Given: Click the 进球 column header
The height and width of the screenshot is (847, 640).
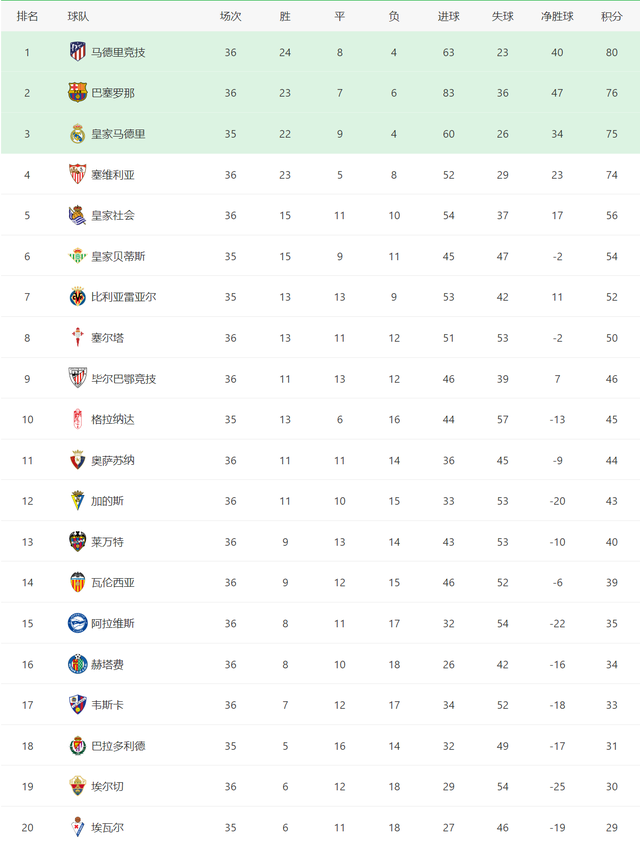Looking at the screenshot, I should click(448, 17).
